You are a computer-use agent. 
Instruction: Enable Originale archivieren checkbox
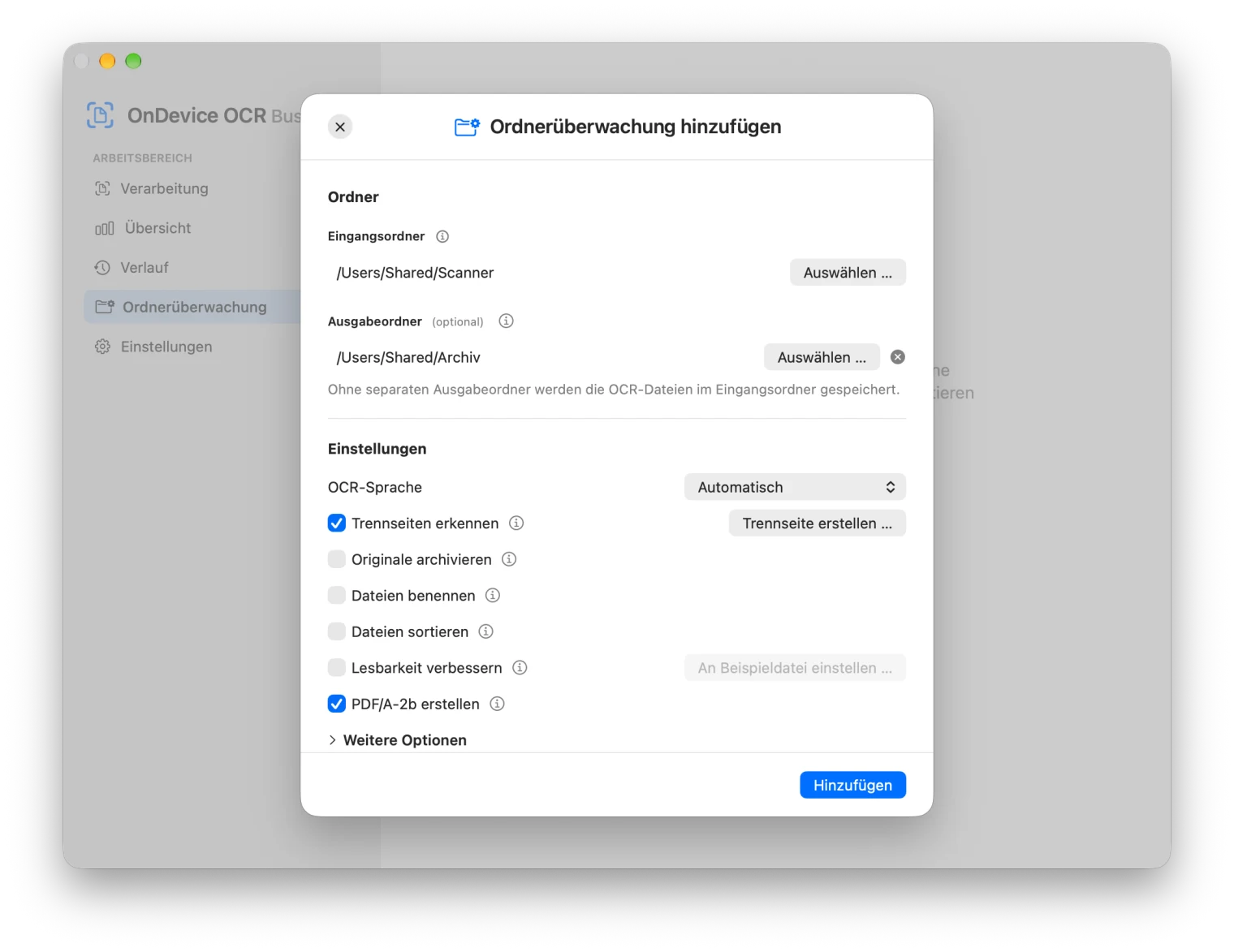337,559
